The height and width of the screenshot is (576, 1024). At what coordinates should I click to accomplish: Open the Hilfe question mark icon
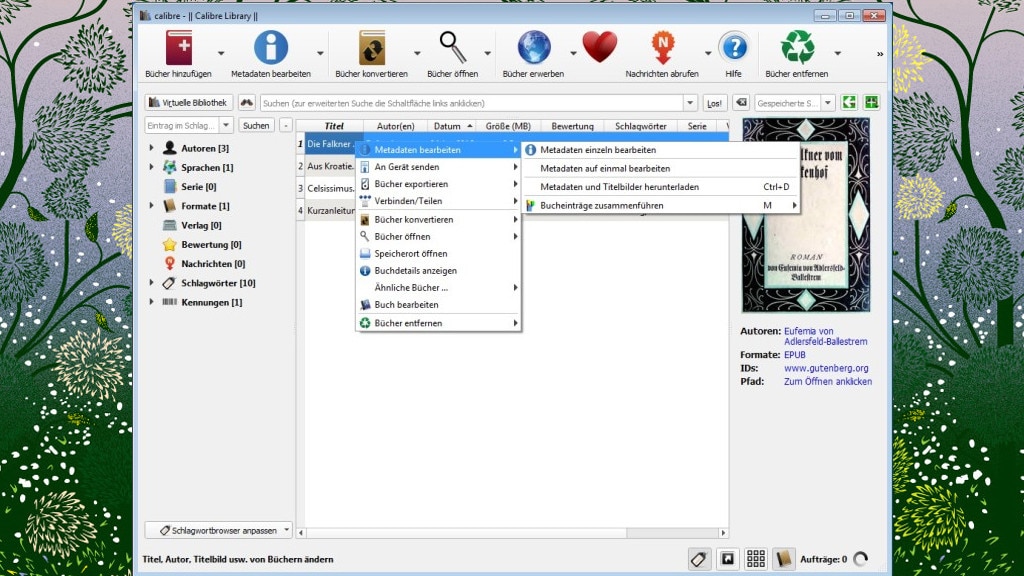tap(734, 48)
